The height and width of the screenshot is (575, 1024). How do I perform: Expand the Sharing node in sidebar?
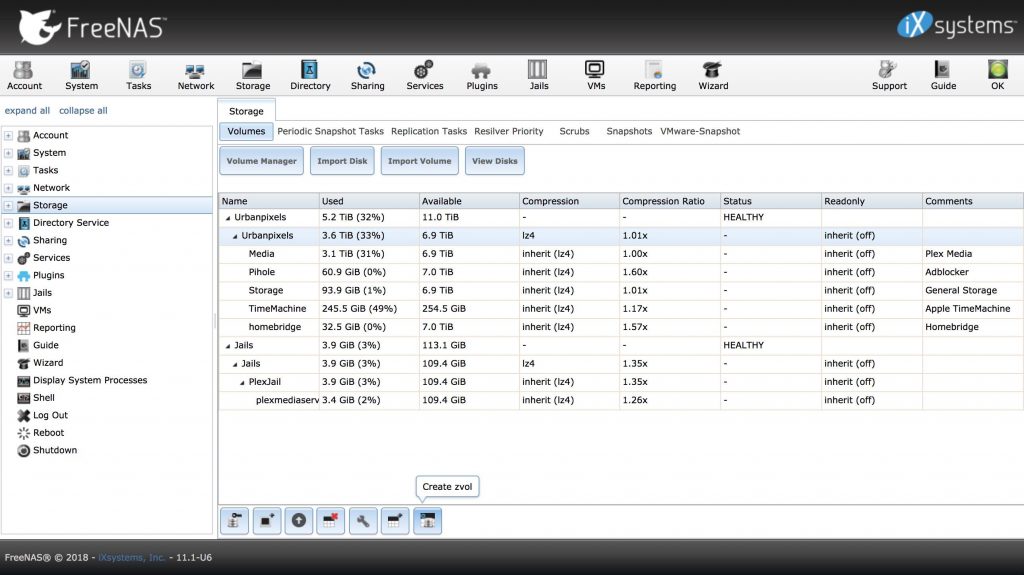[8, 240]
